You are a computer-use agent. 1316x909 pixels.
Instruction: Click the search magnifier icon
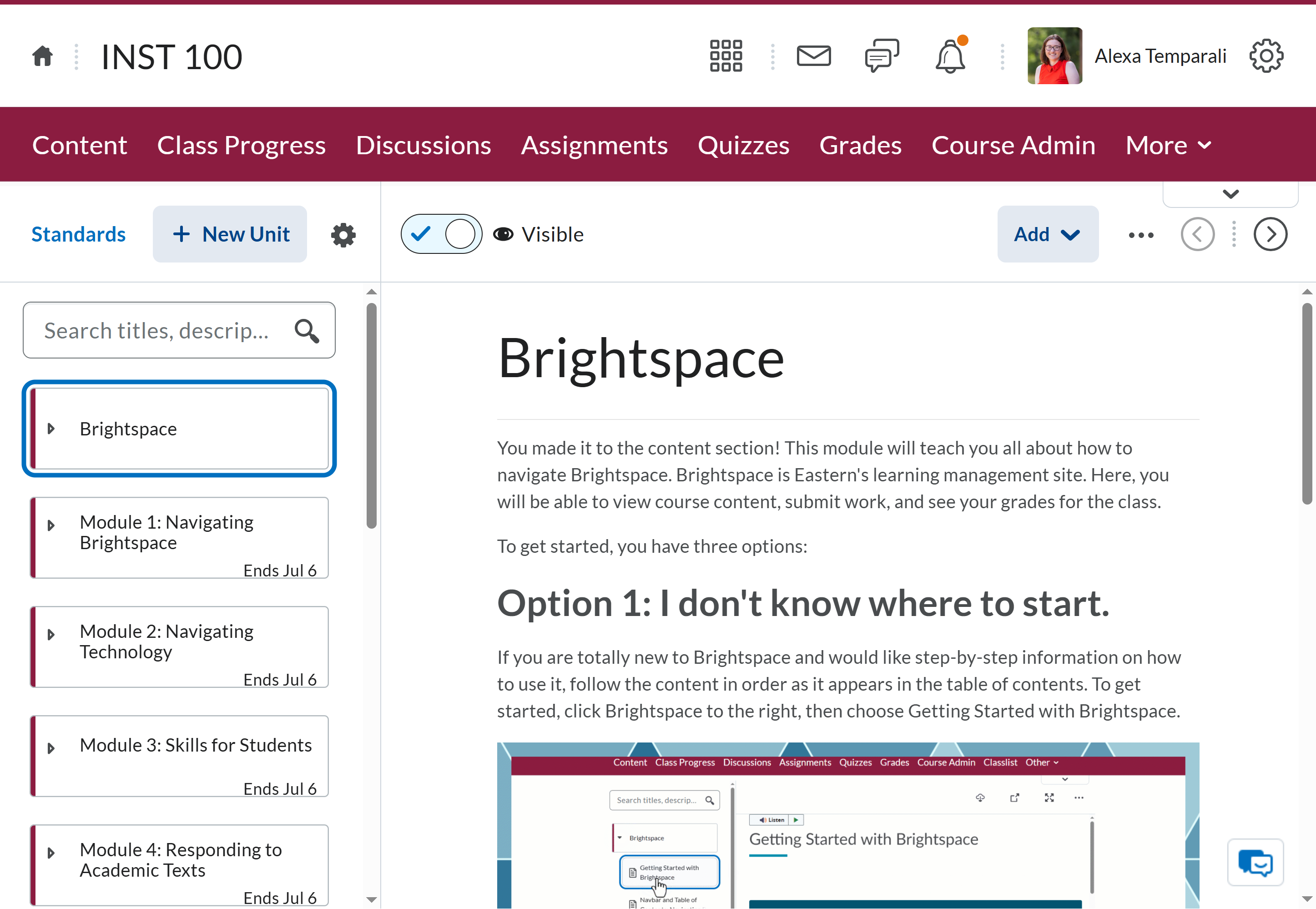click(x=307, y=330)
